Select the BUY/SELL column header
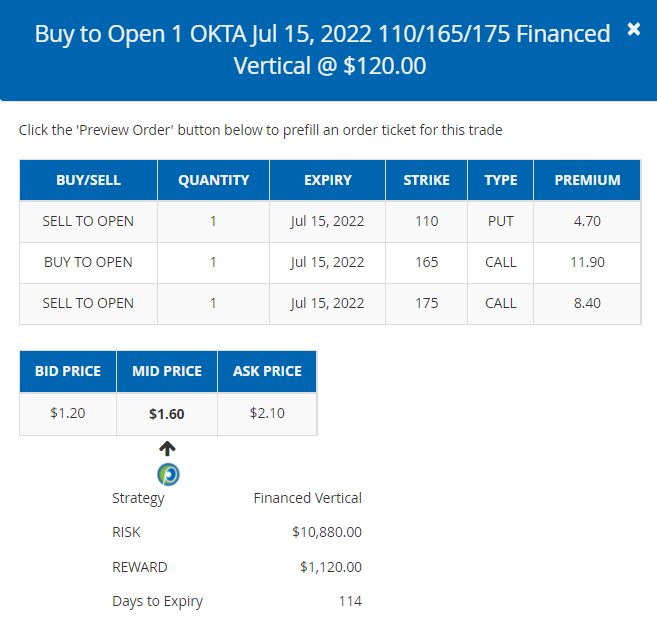Image resolution: width=657 pixels, height=623 pixels. point(88,180)
